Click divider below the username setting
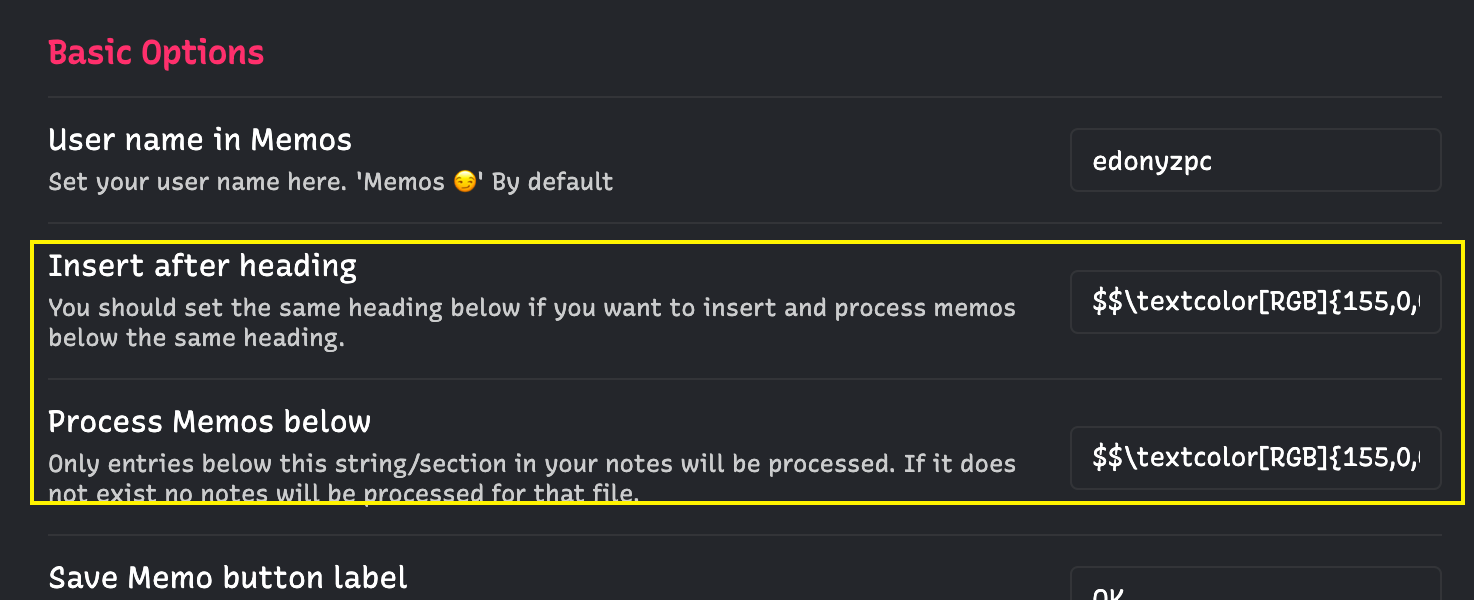 pyautogui.click(x=745, y=223)
